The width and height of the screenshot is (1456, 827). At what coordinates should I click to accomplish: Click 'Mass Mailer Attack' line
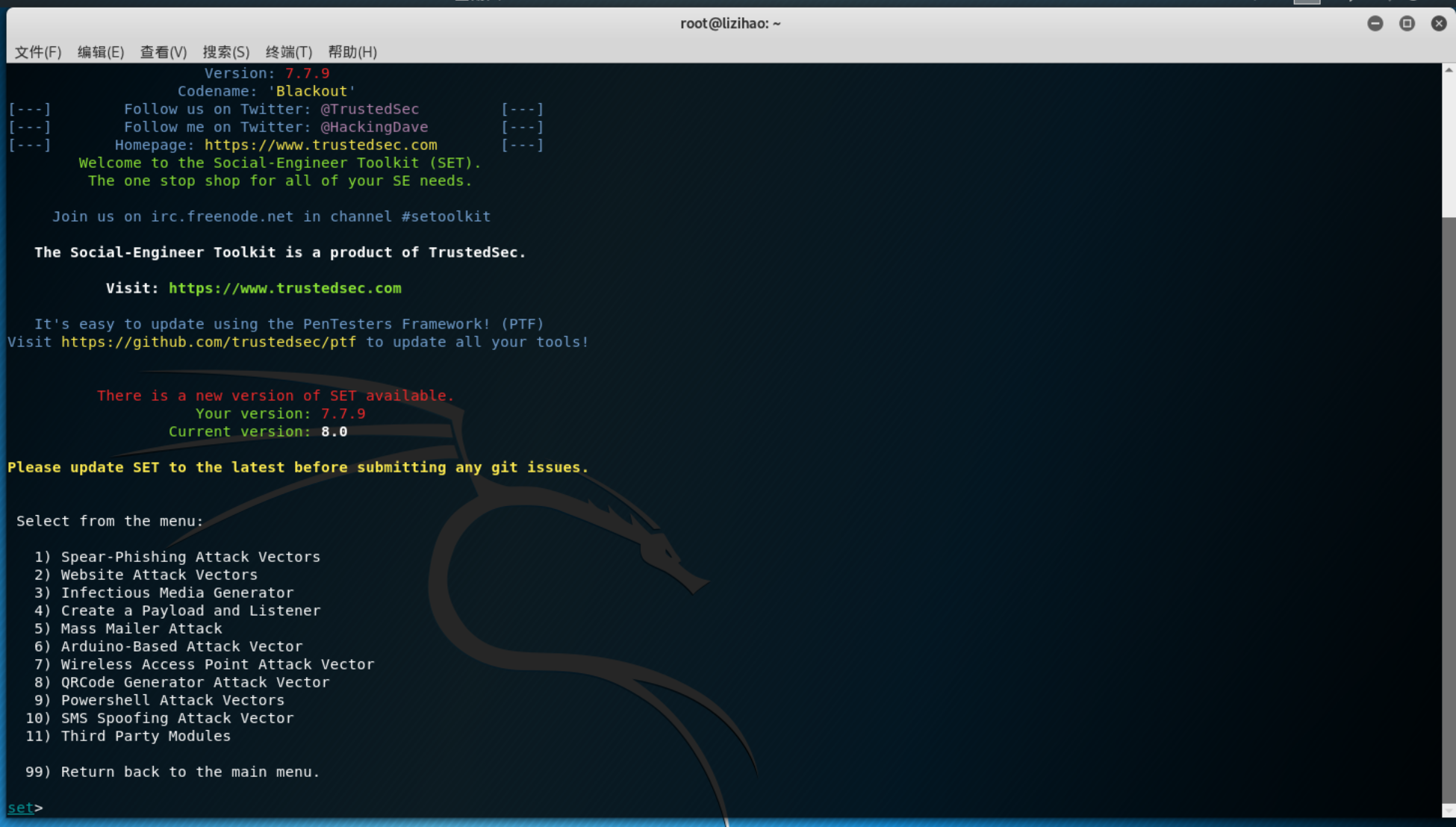point(128,628)
